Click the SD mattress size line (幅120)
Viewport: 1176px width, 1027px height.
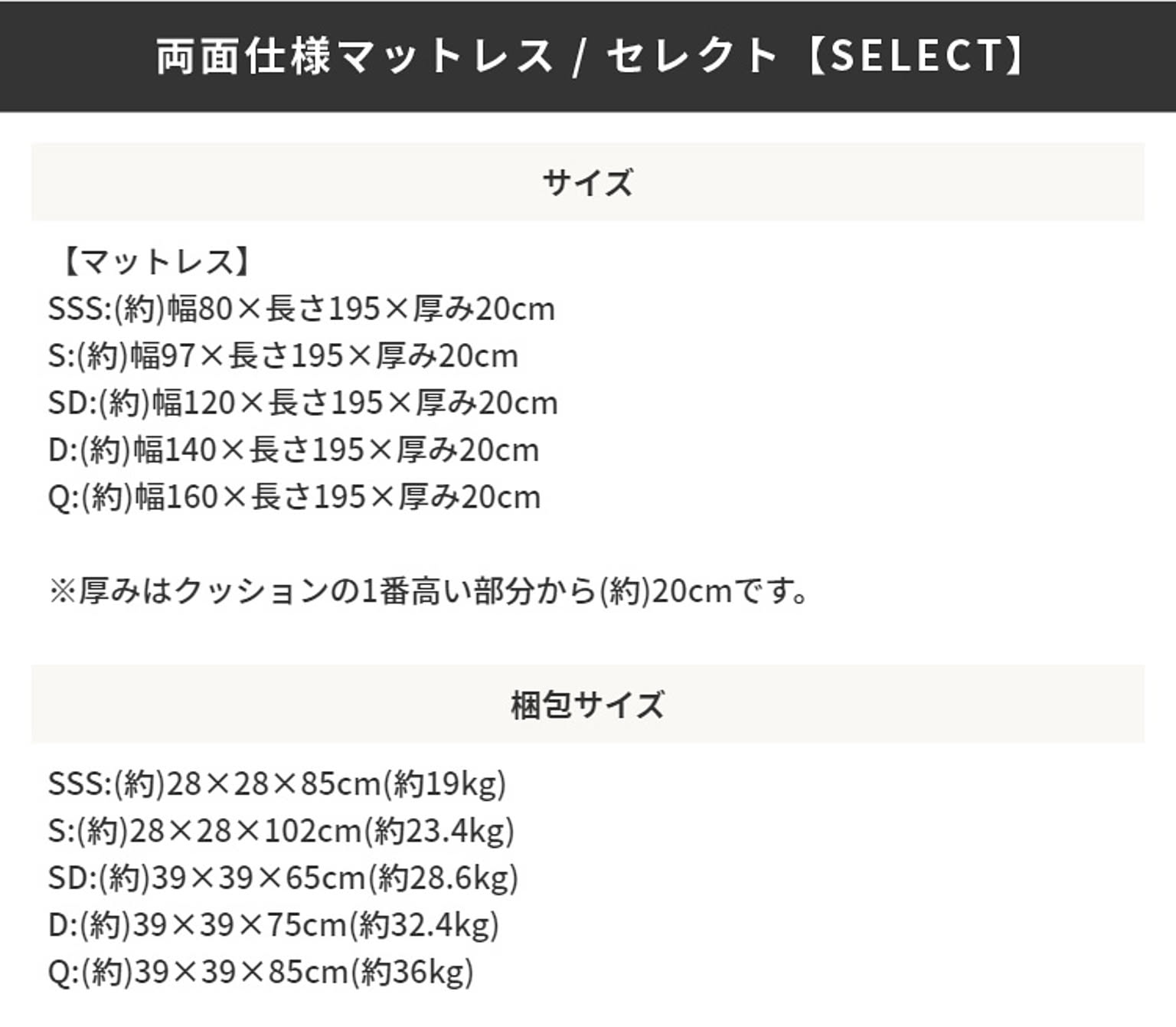[303, 403]
